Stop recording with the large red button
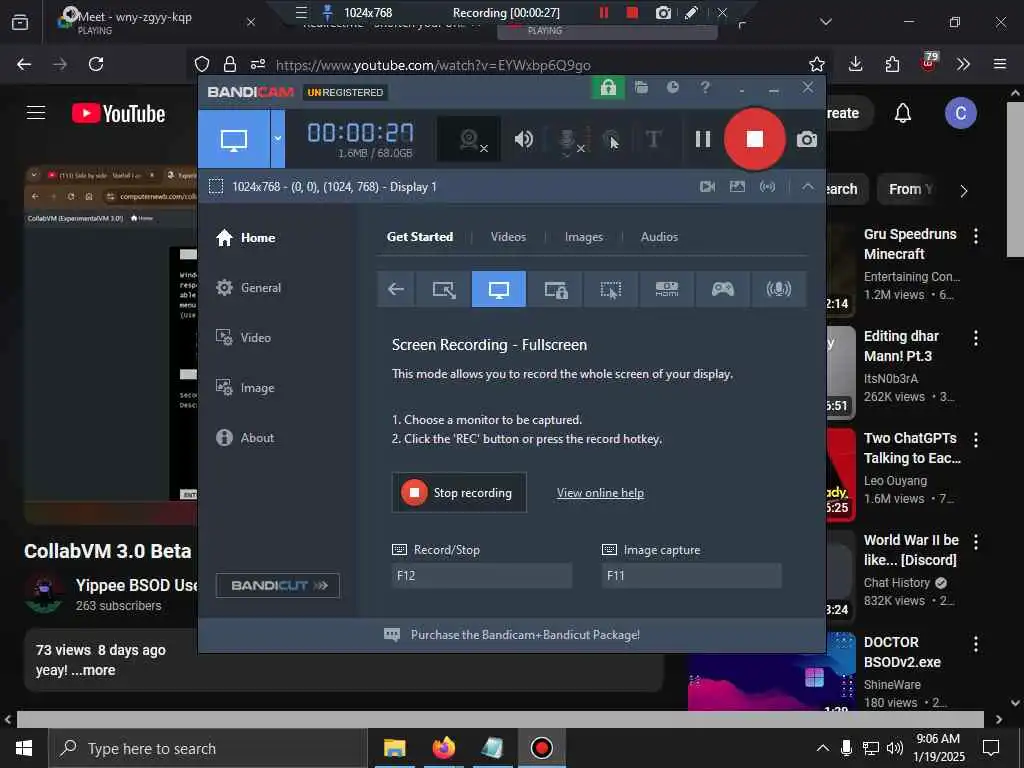This screenshot has width=1024, height=768. pos(754,139)
